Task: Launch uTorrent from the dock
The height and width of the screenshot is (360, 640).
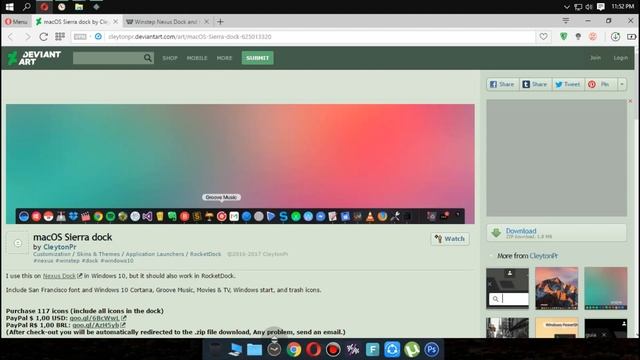Action: [x=412, y=349]
